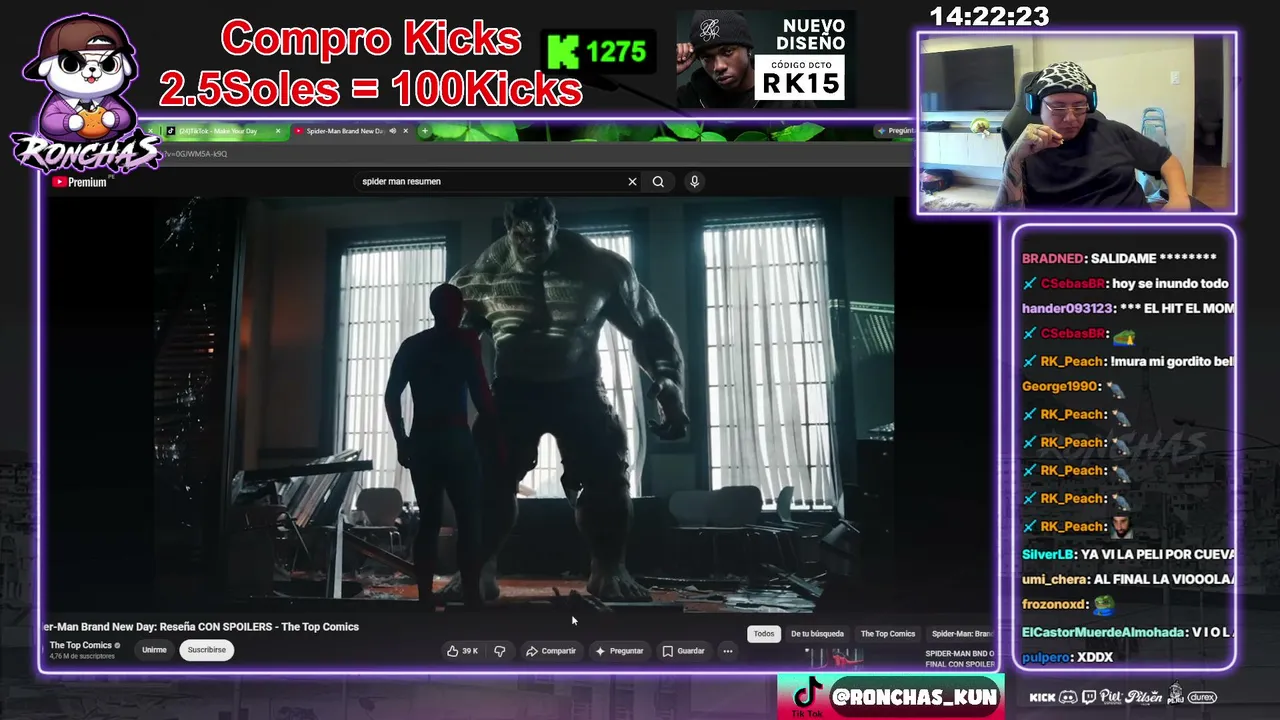Screen dimensions: 1280x720
Task: Click chat username umi_chera
Action: tap(1055, 580)
